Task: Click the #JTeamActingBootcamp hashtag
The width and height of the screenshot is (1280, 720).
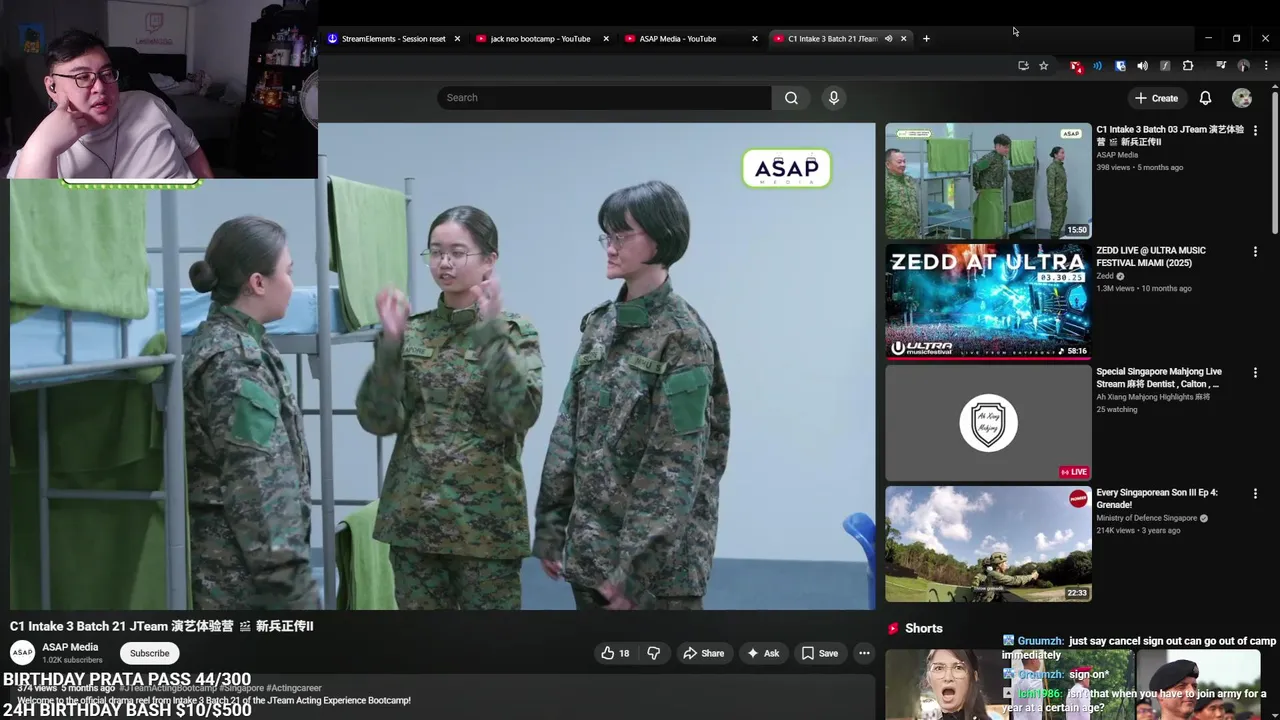Action: (168, 688)
